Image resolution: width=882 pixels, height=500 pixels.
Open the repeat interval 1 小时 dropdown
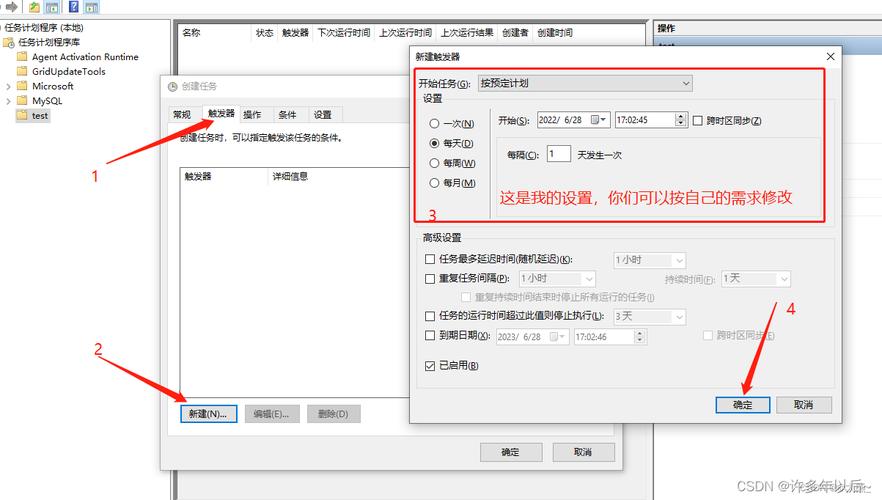(556, 278)
